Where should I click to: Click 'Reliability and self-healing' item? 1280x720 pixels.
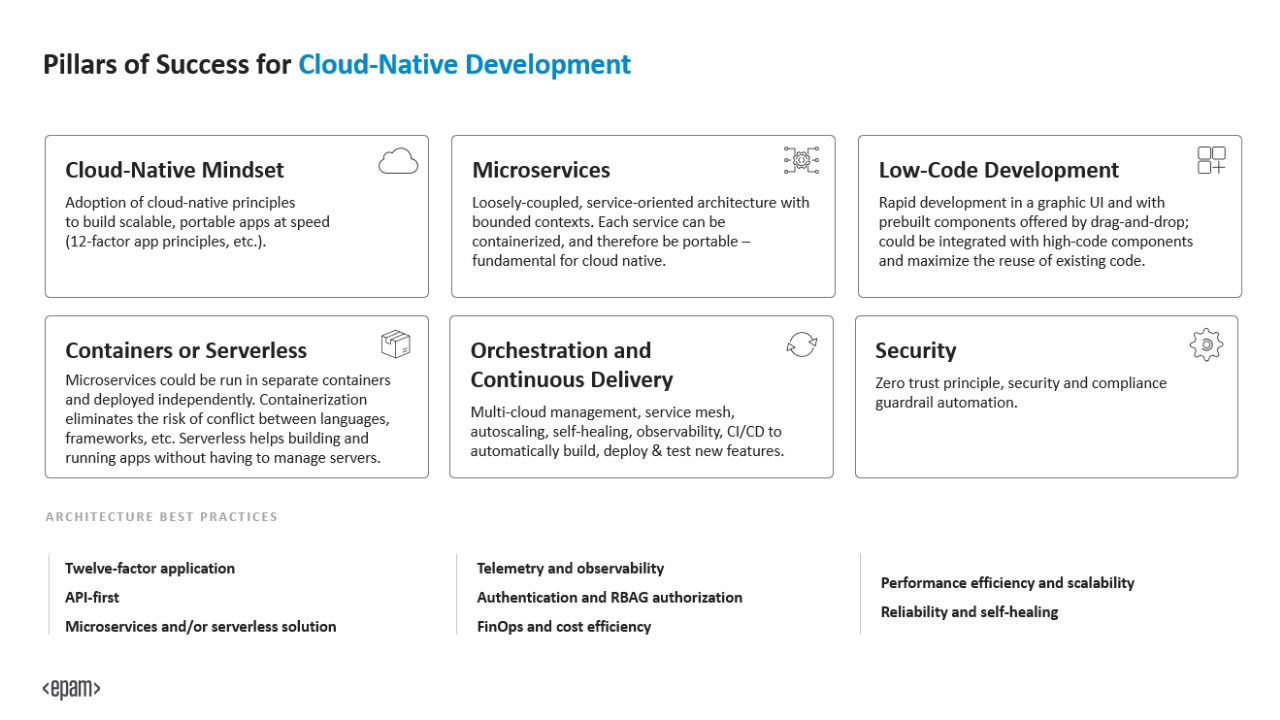(969, 611)
